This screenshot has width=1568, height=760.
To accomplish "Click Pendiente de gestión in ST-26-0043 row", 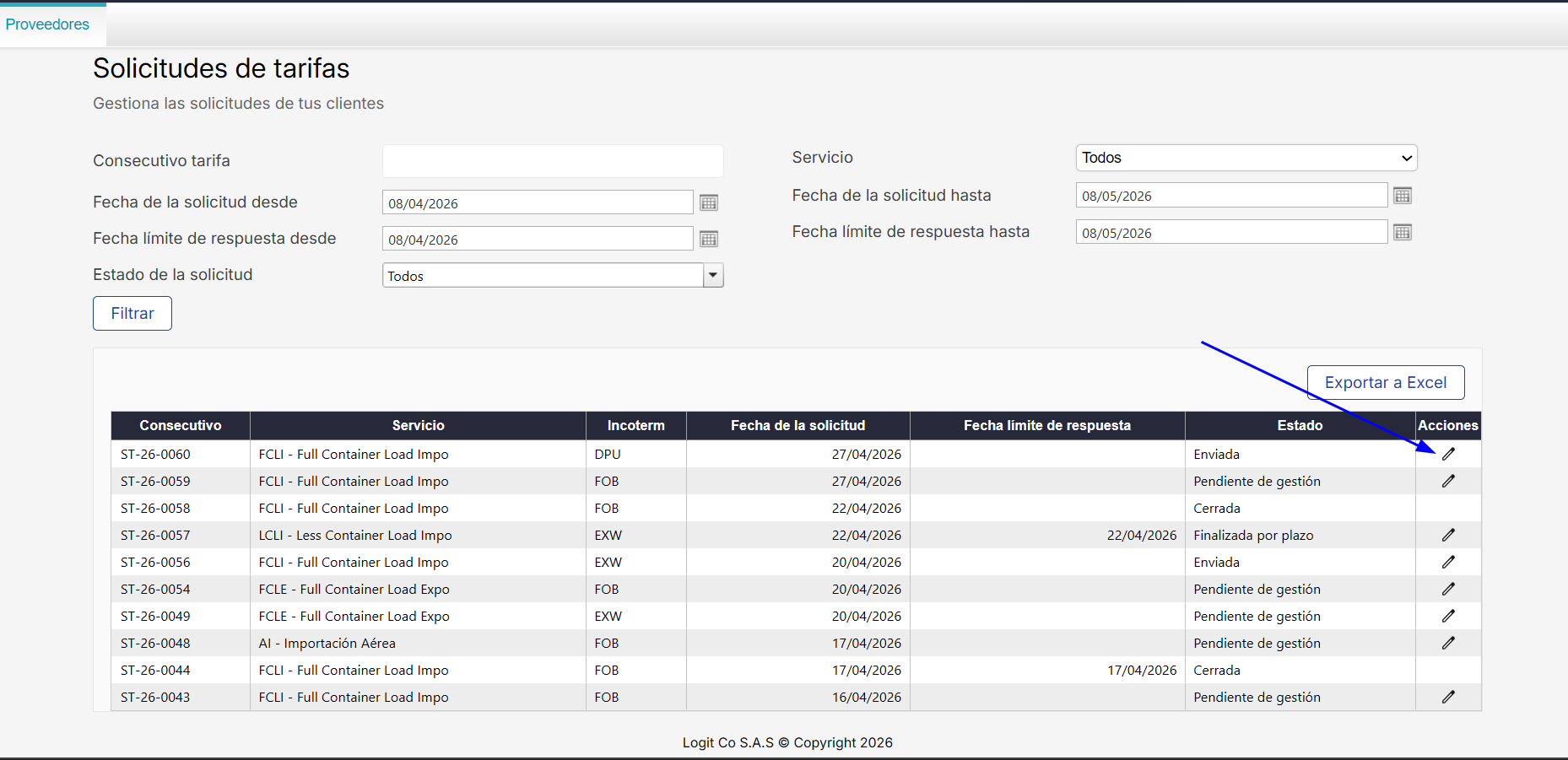I will (x=1300, y=697).
